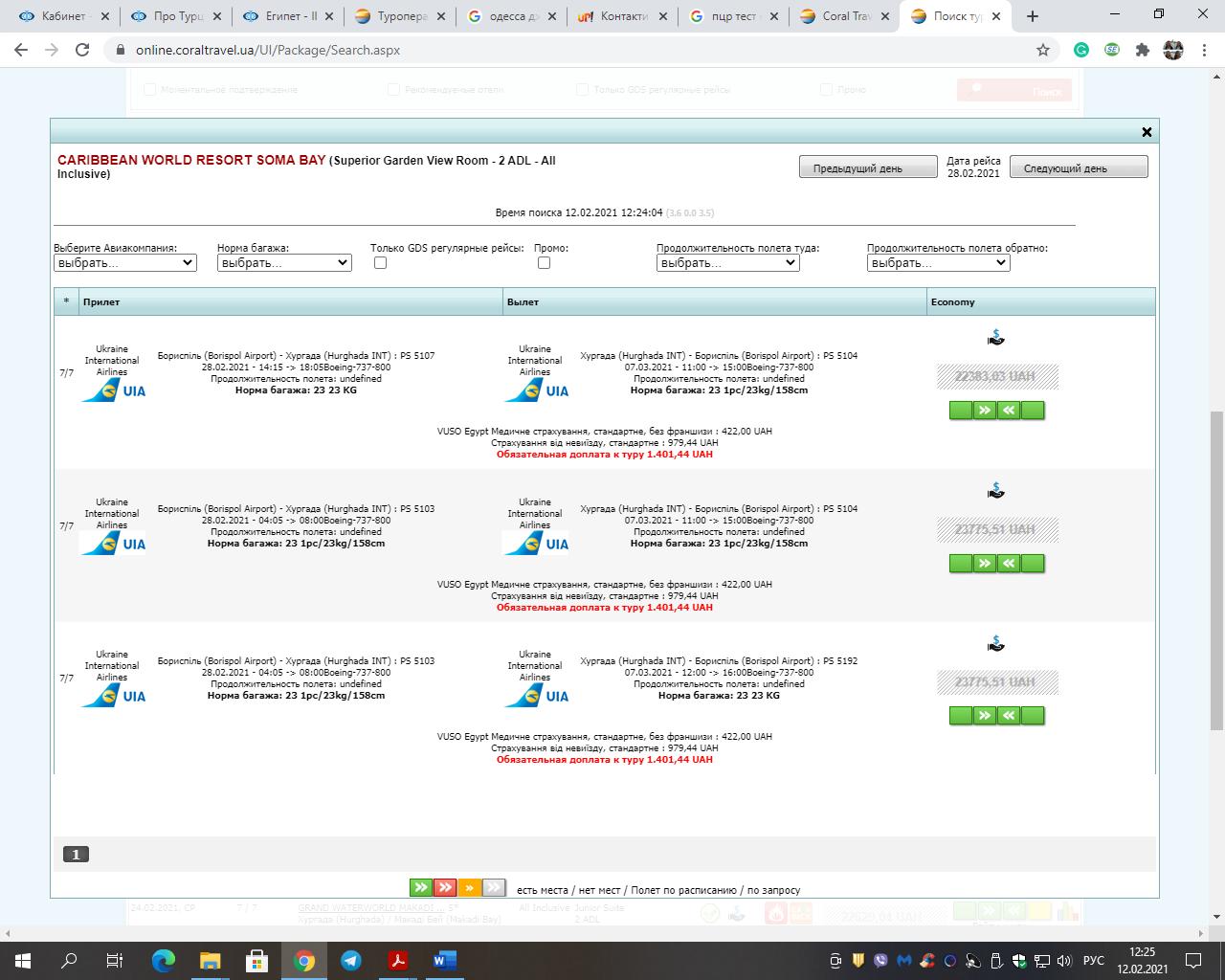Select page 1 in pagination
Viewport: 1225px width, 980px height.
coord(76,855)
